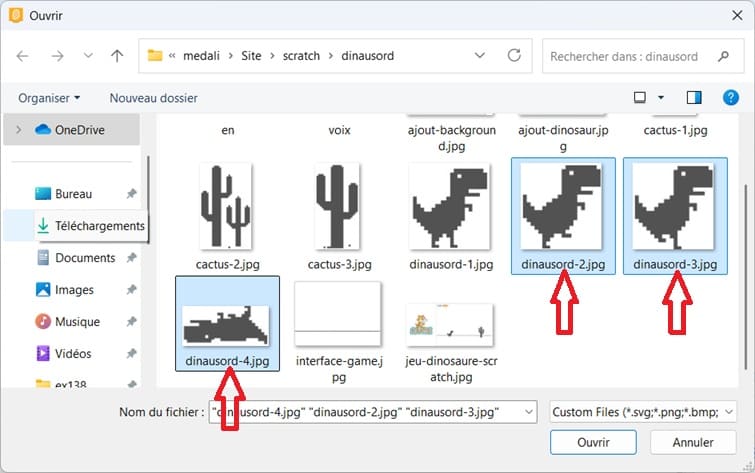Select the voix folder
Screen dimensions: 755x473
pos(339,130)
